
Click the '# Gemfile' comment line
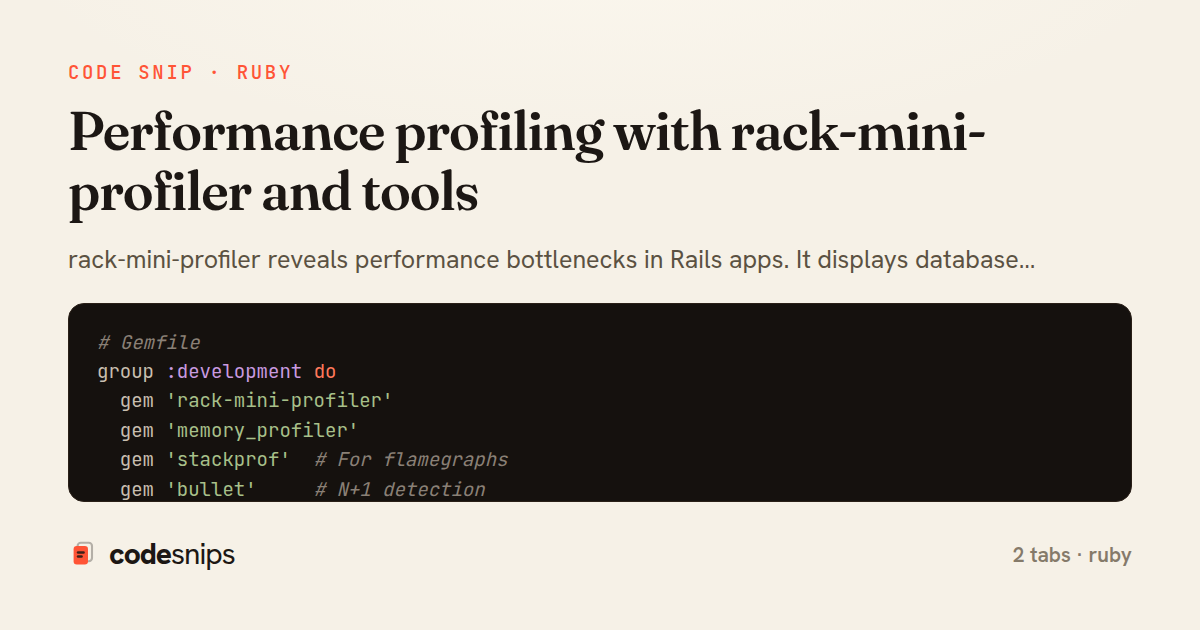pyautogui.click(x=149, y=343)
